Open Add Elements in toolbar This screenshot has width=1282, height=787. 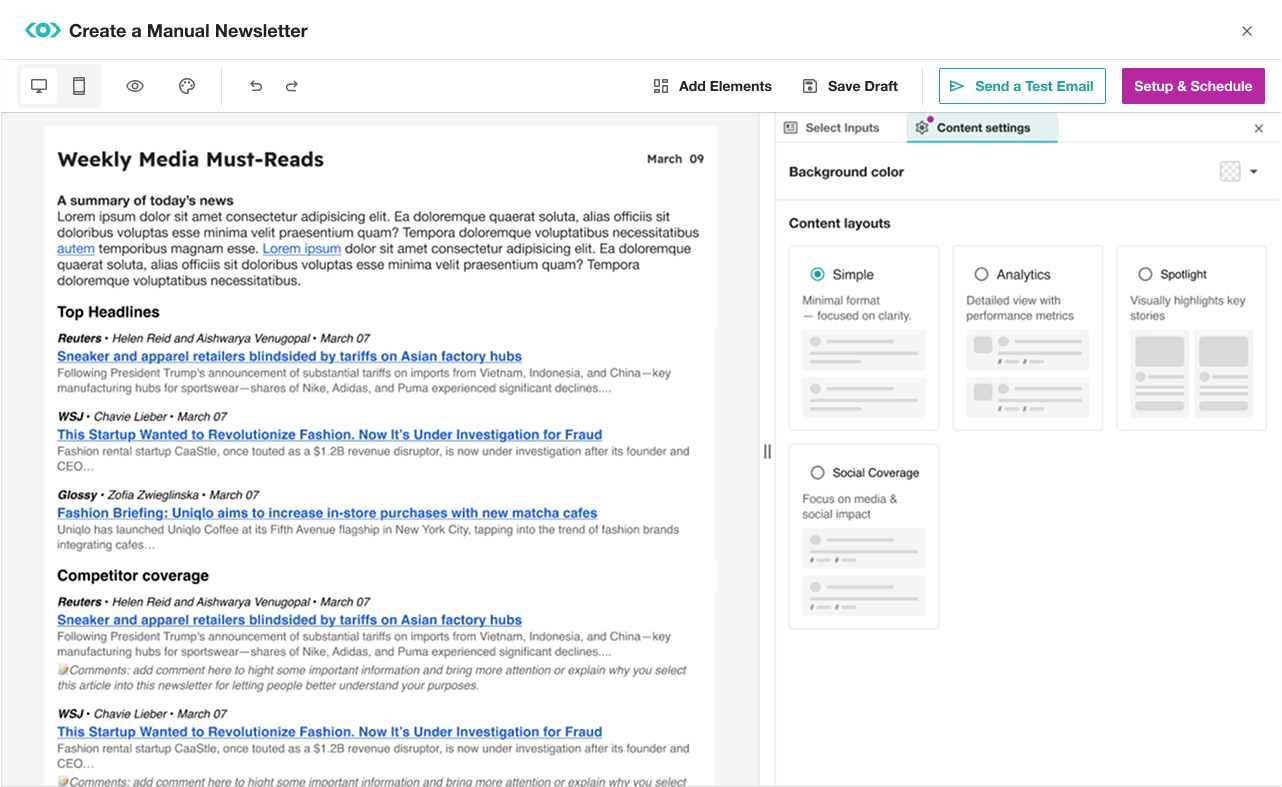[712, 86]
